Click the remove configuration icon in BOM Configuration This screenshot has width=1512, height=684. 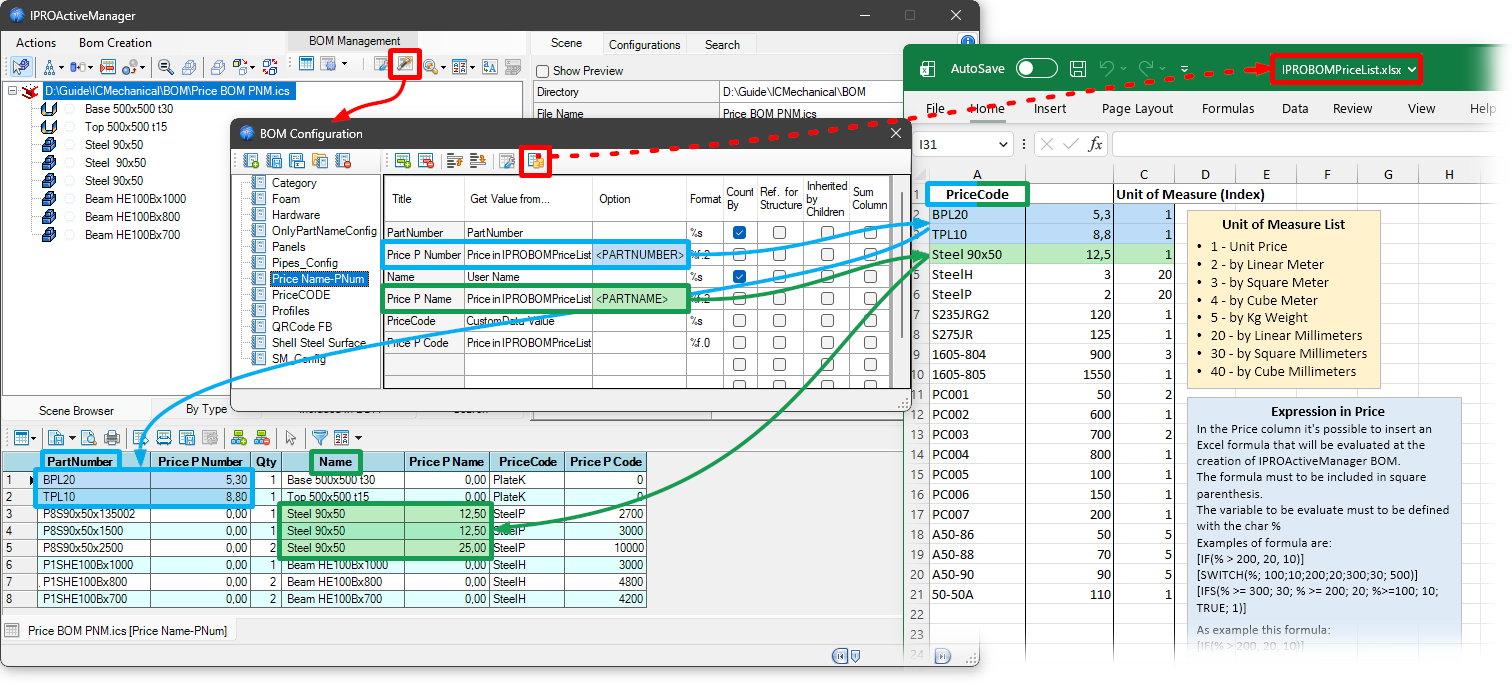coord(342,160)
